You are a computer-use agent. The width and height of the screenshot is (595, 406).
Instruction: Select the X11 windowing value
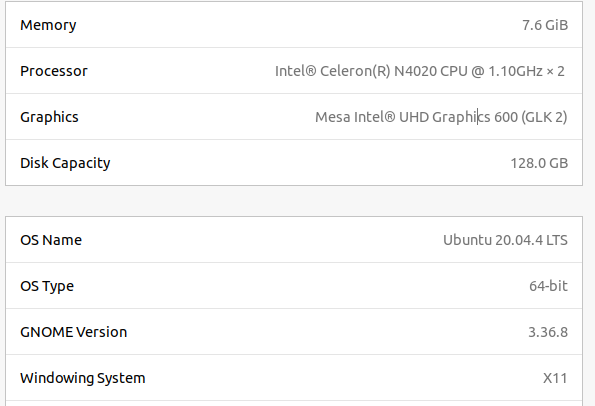point(555,378)
